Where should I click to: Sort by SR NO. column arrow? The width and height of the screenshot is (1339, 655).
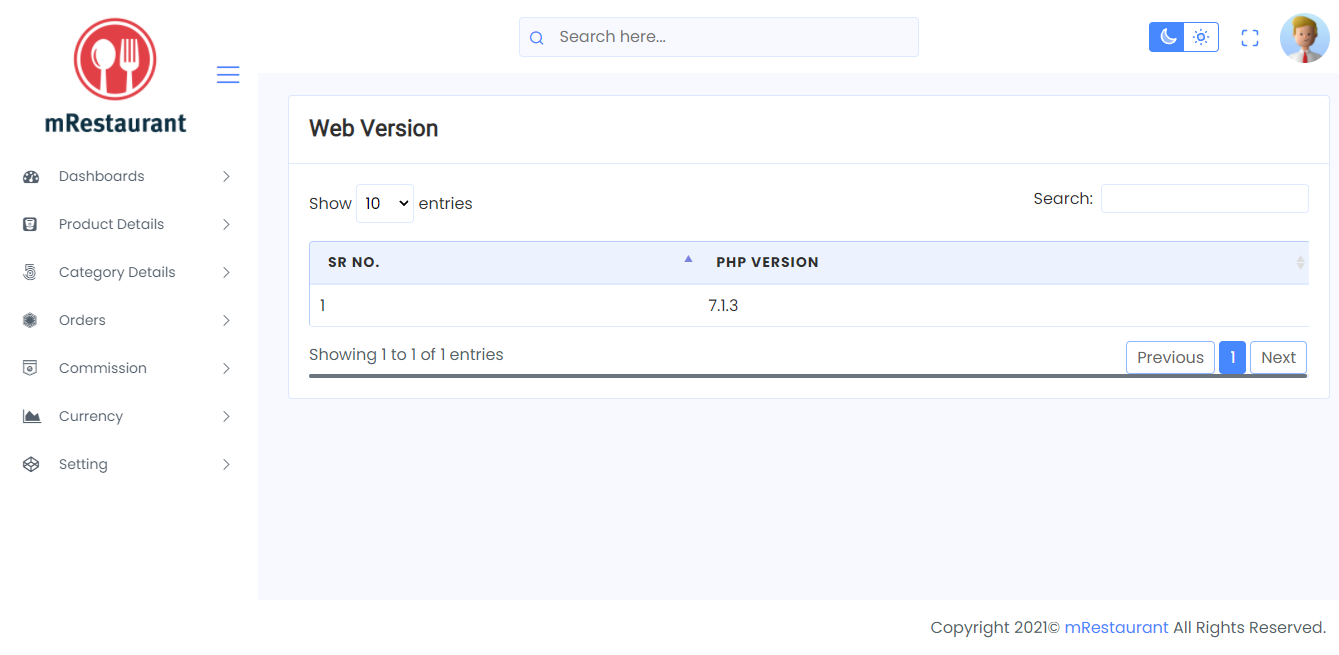[x=688, y=259]
